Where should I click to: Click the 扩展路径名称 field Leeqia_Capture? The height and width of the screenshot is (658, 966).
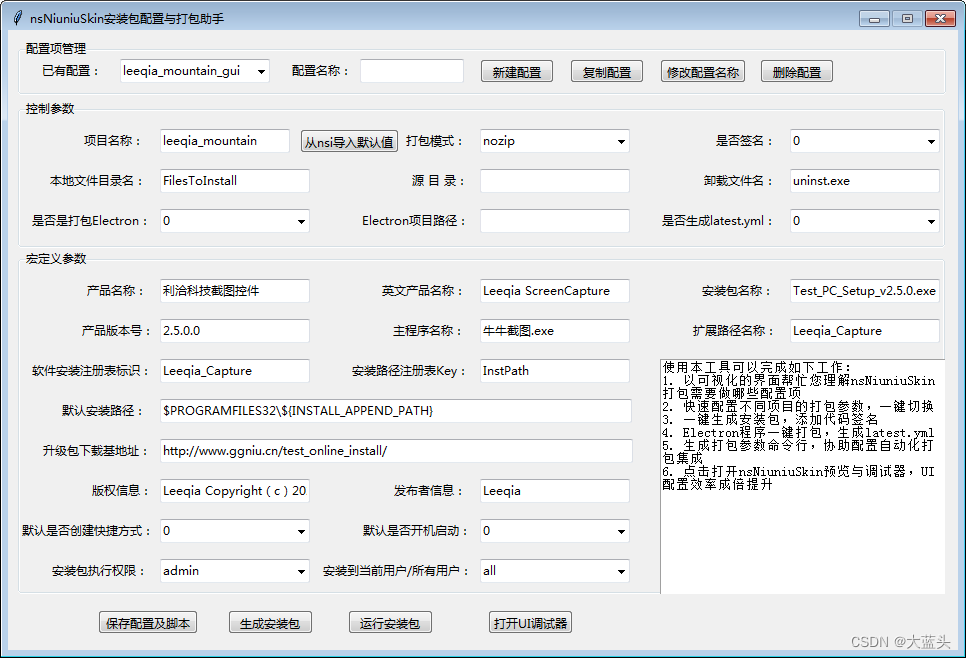point(864,331)
